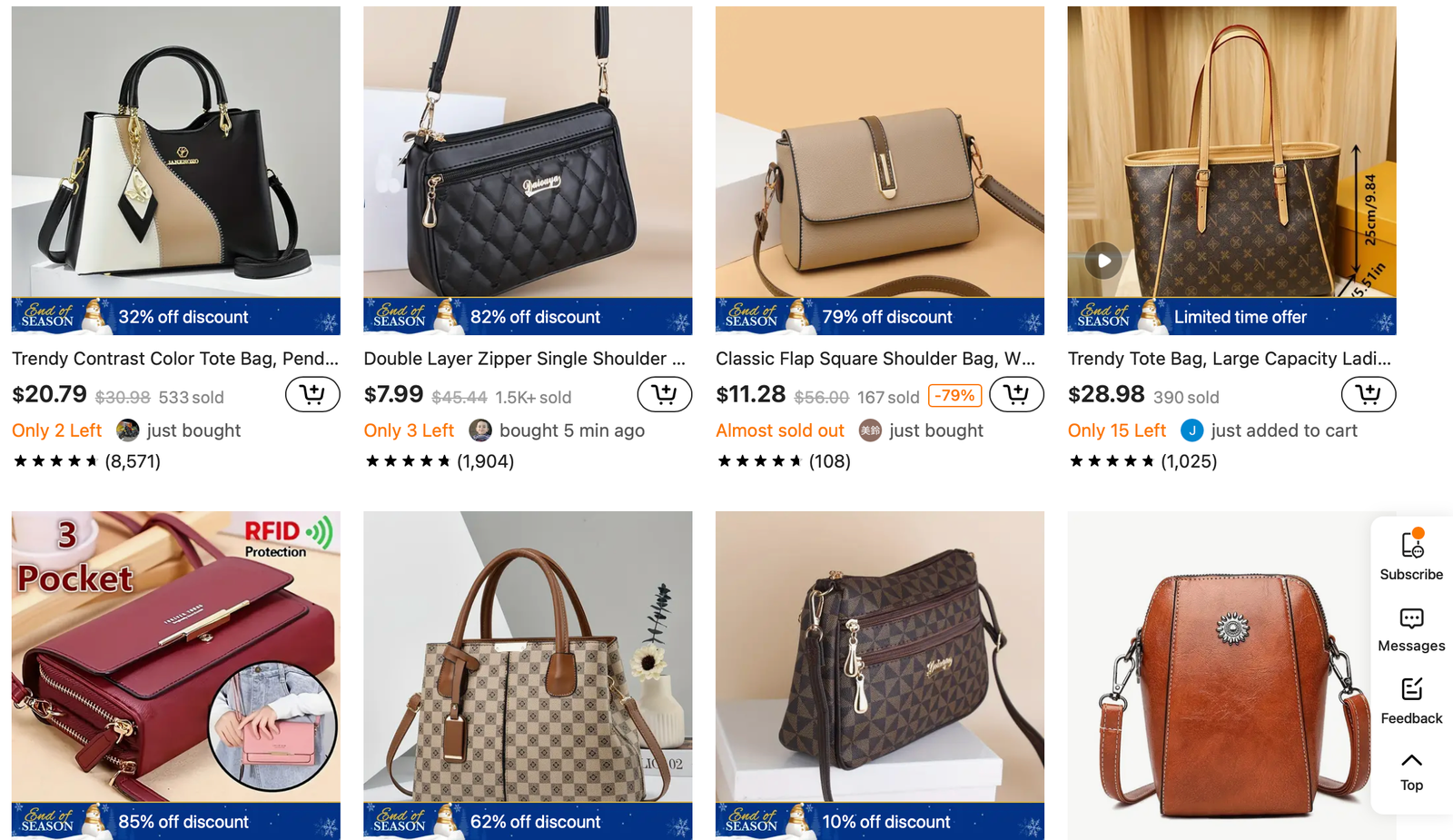Add the $7.99 Double Layer Zipper bag to cart
This screenshot has width=1453, height=840.
pos(665,395)
